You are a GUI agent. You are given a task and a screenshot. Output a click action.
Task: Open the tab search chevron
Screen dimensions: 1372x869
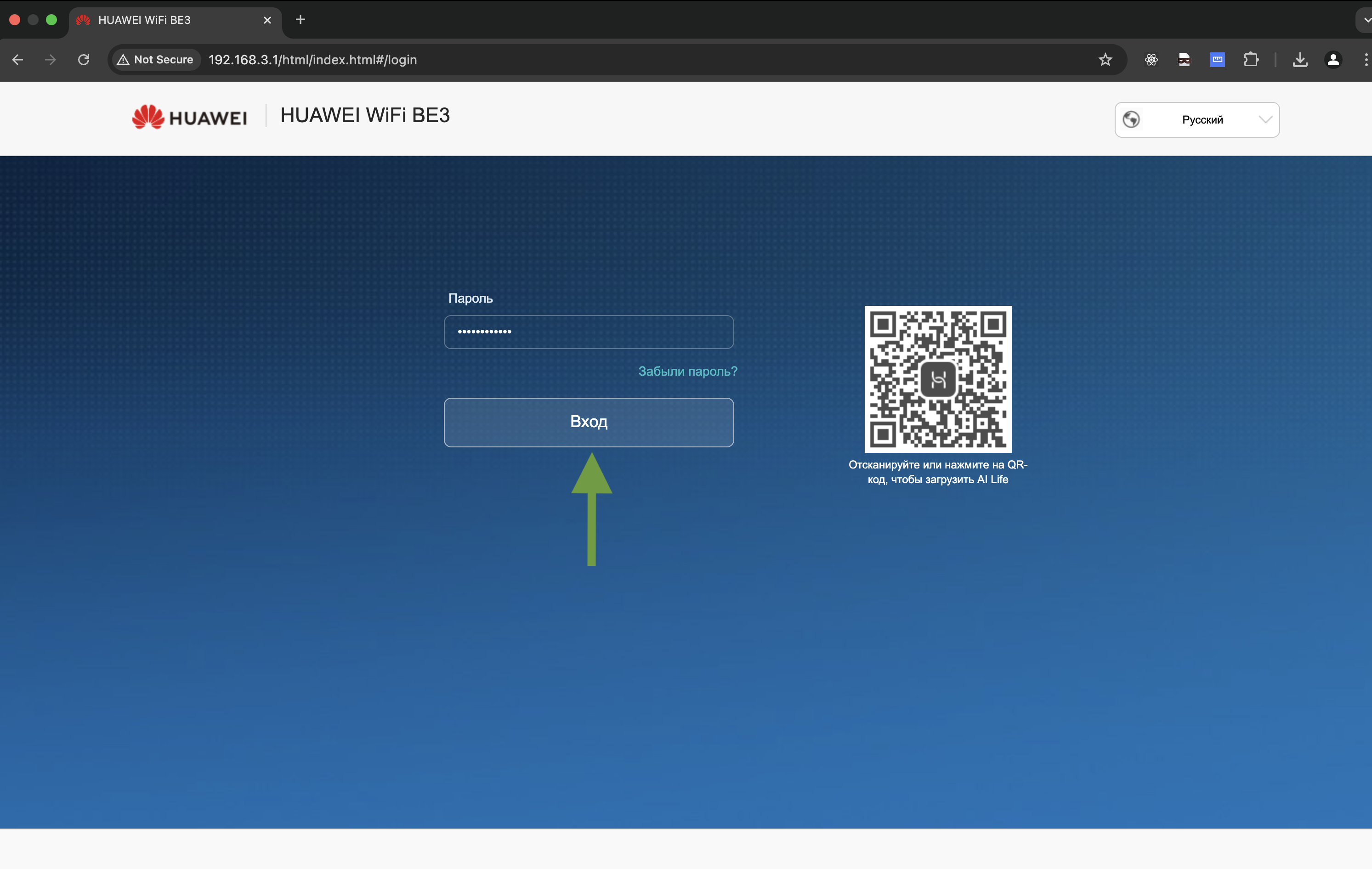click(x=1366, y=20)
